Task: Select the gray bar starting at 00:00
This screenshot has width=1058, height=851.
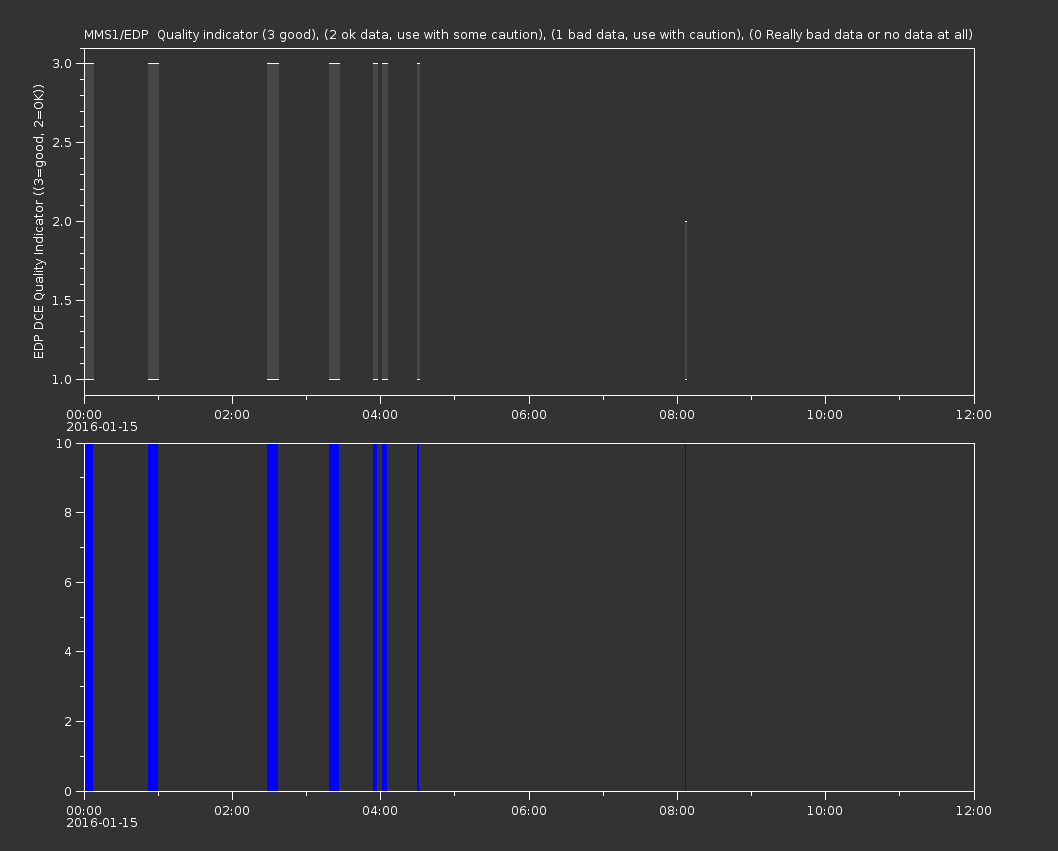Action: (x=90, y=221)
